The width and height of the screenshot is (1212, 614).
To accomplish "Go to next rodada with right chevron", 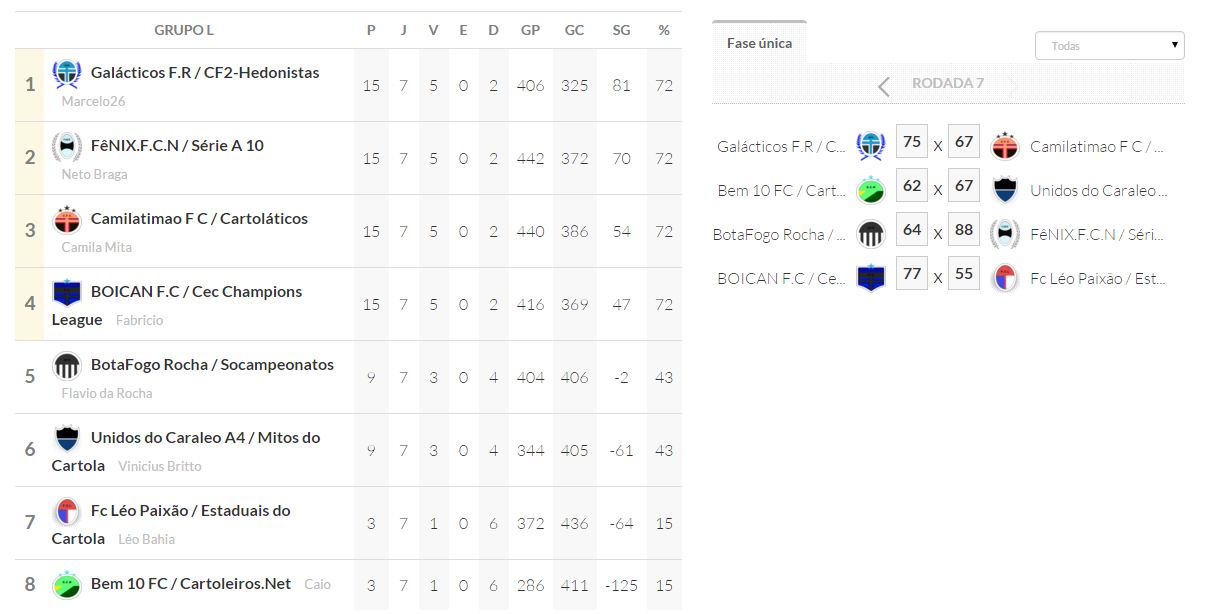I will (1012, 87).
